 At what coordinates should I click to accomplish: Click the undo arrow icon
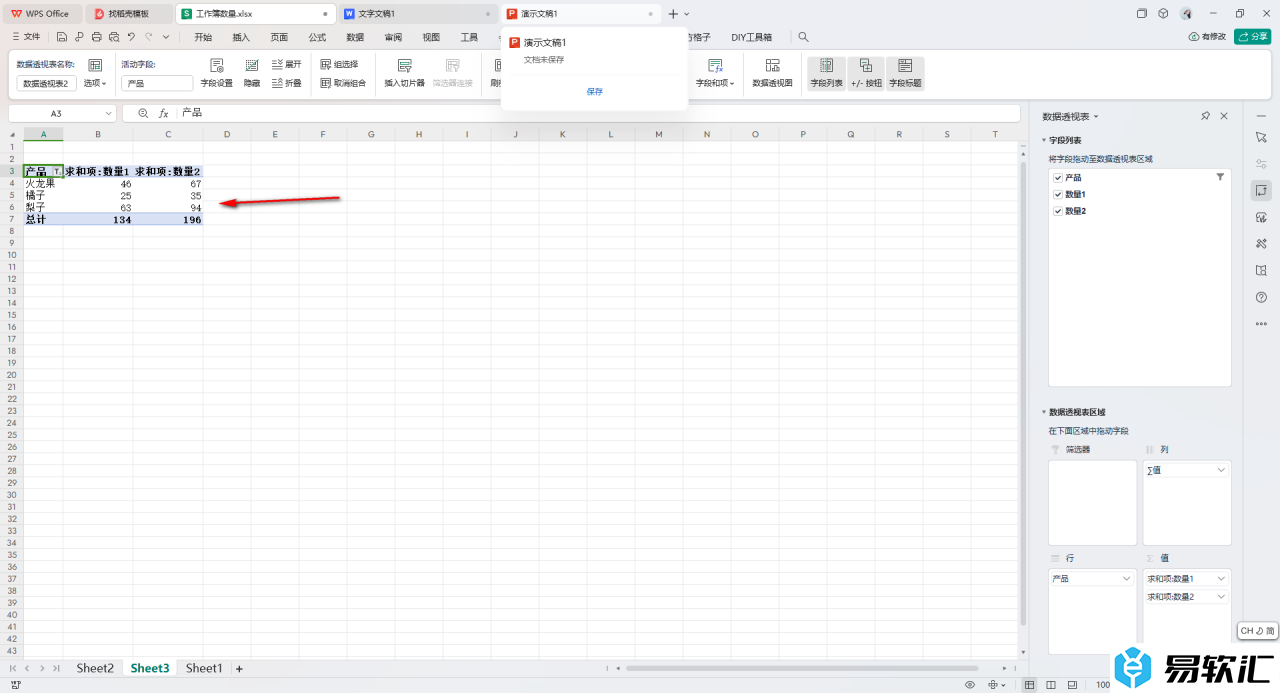[131, 37]
